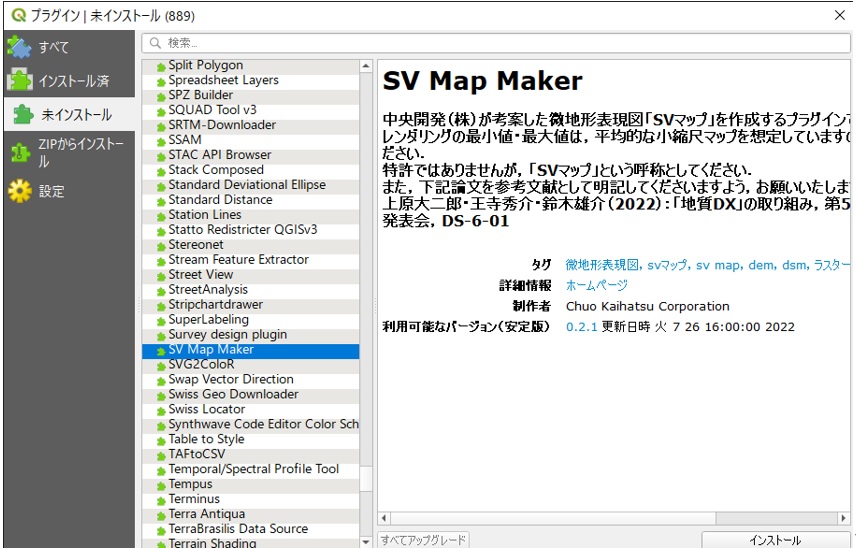Click the search field 検索
The height and width of the screenshot is (548, 856).
pos(496,43)
